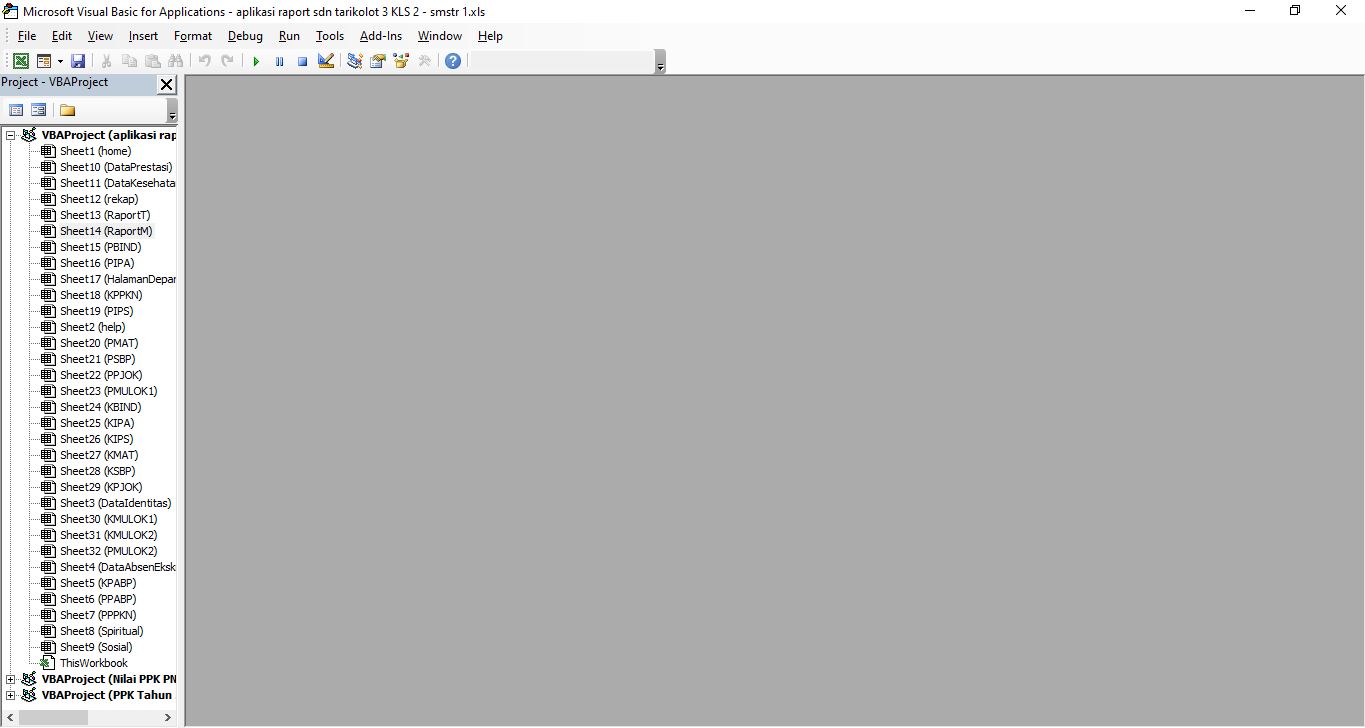Screen dimensions: 1365x728
Task: Click the Insert UserForm toolbar icon
Action: 44,61
